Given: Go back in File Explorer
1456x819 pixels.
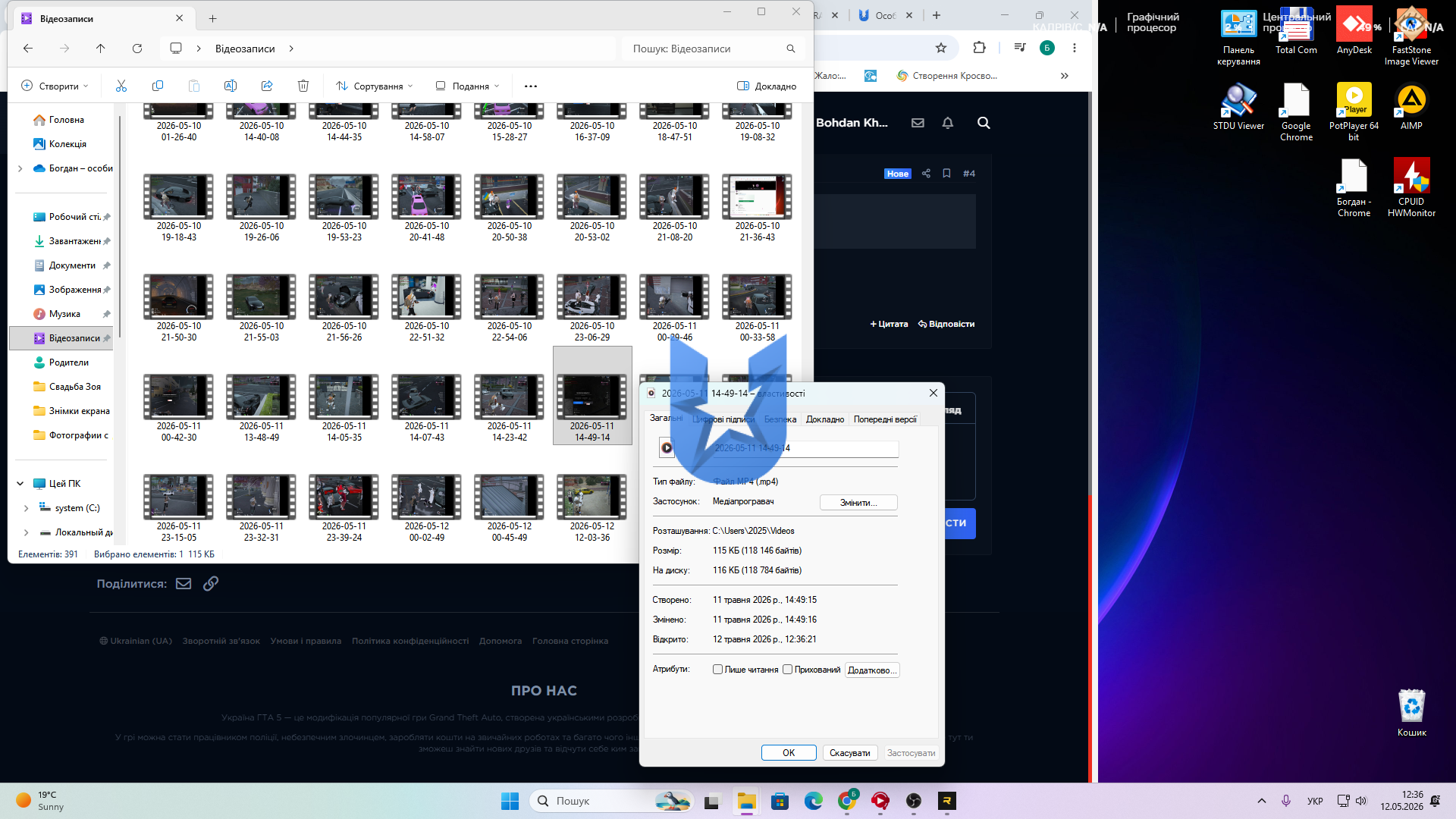Looking at the screenshot, I should [x=28, y=49].
